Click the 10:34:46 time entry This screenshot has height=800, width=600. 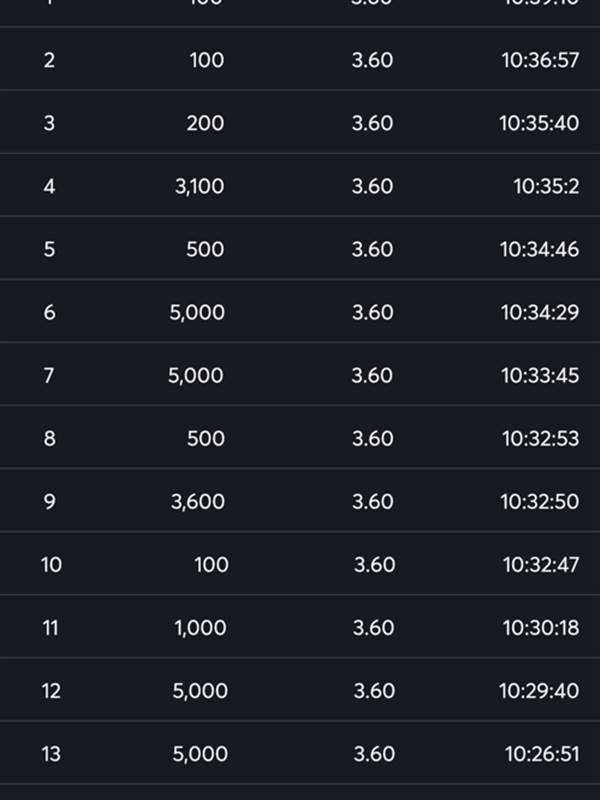[540, 249]
